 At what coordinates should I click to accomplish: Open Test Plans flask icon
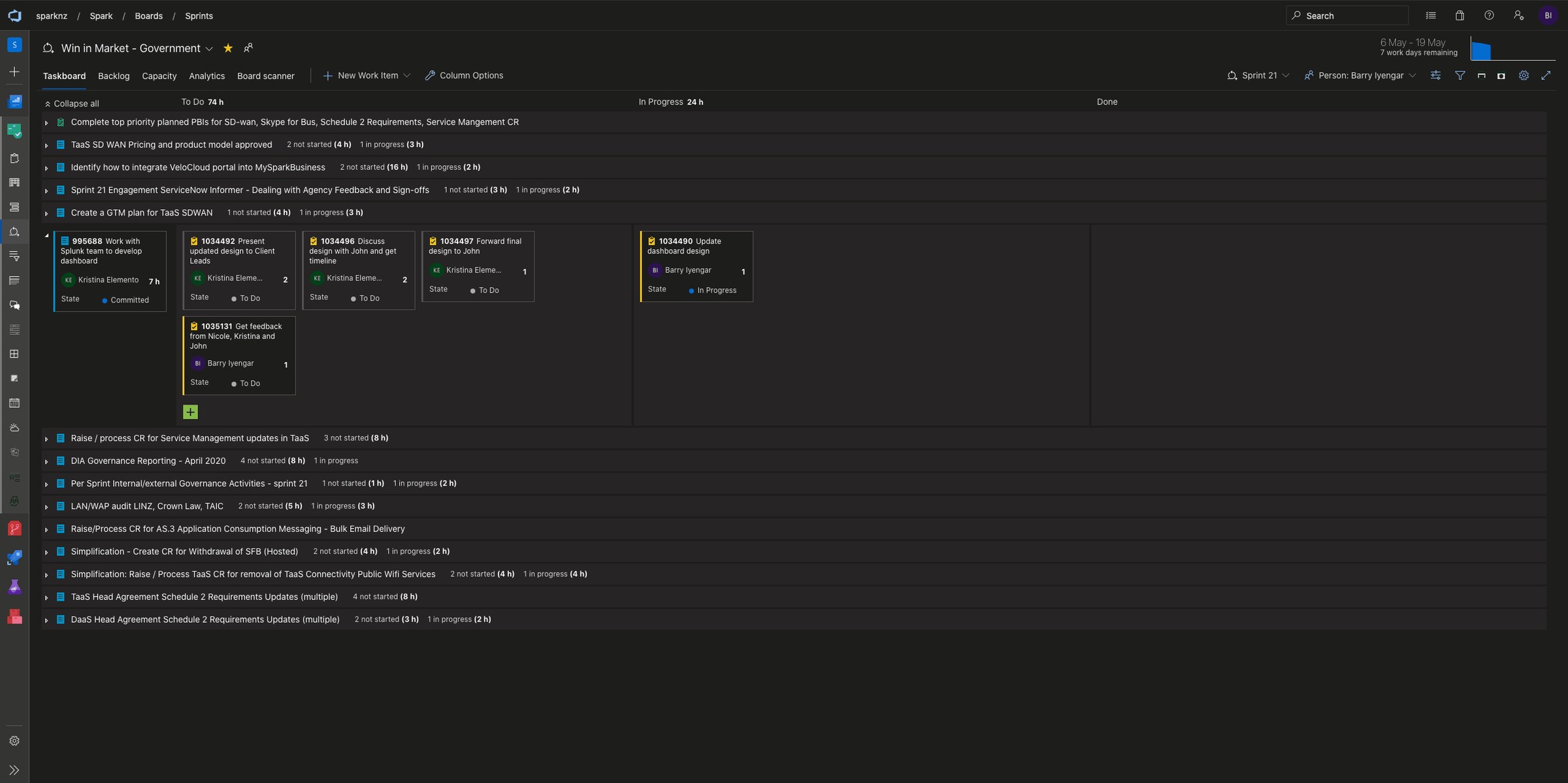point(14,587)
